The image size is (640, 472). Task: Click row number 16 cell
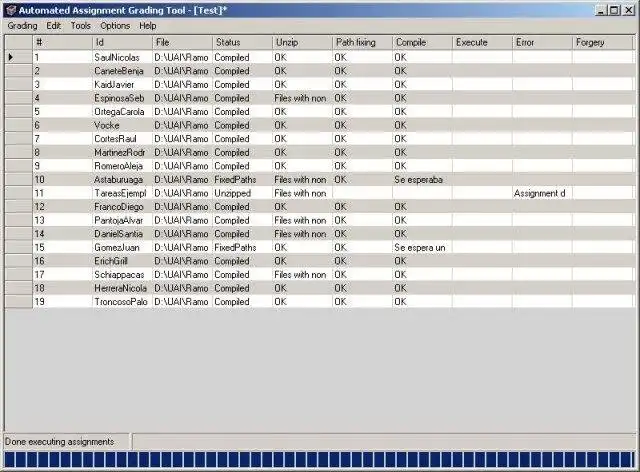(62, 261)
